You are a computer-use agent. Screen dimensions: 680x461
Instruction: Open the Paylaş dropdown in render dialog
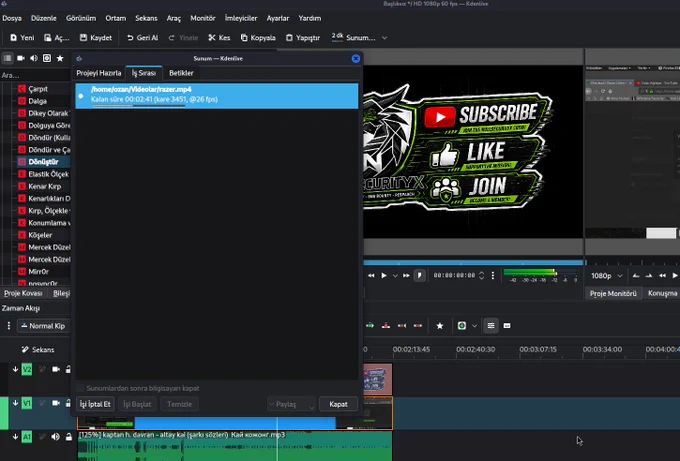[291, 404]
